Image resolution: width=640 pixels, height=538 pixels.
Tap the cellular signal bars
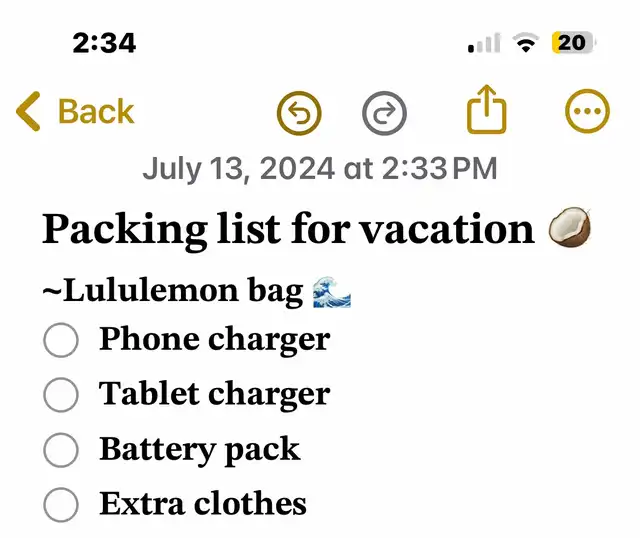coord(484,43)
